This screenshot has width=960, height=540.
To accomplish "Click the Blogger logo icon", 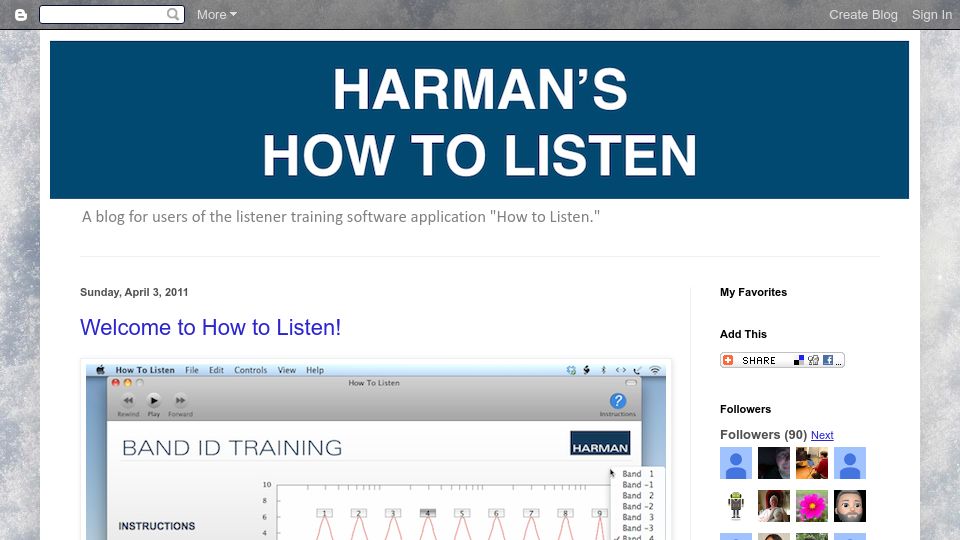I will 21,15.
